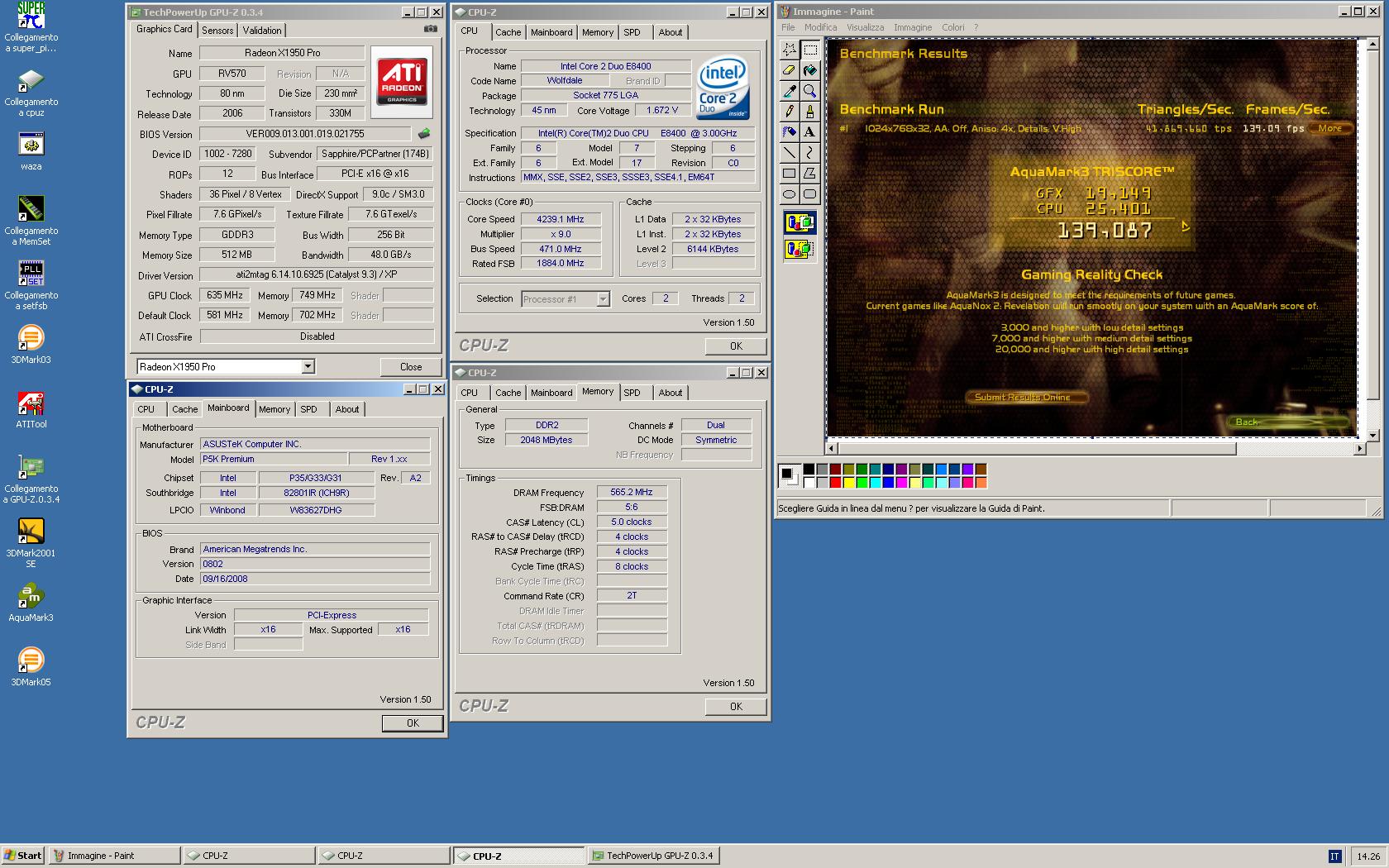Click the BIOS save icon in GPU-Z
This screenshot has width=1389, height=868.
pos(423,133)
